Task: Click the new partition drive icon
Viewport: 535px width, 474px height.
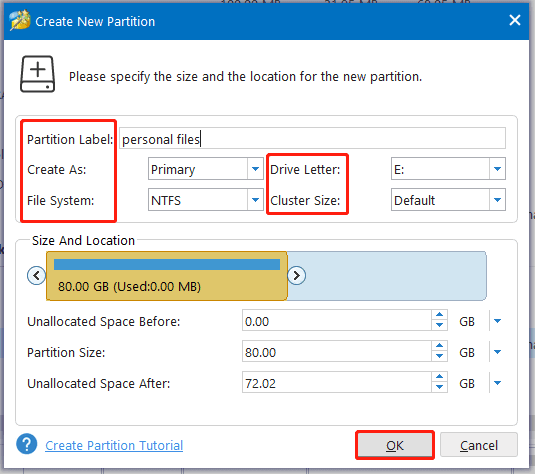Action: click(x=38, y=74)
